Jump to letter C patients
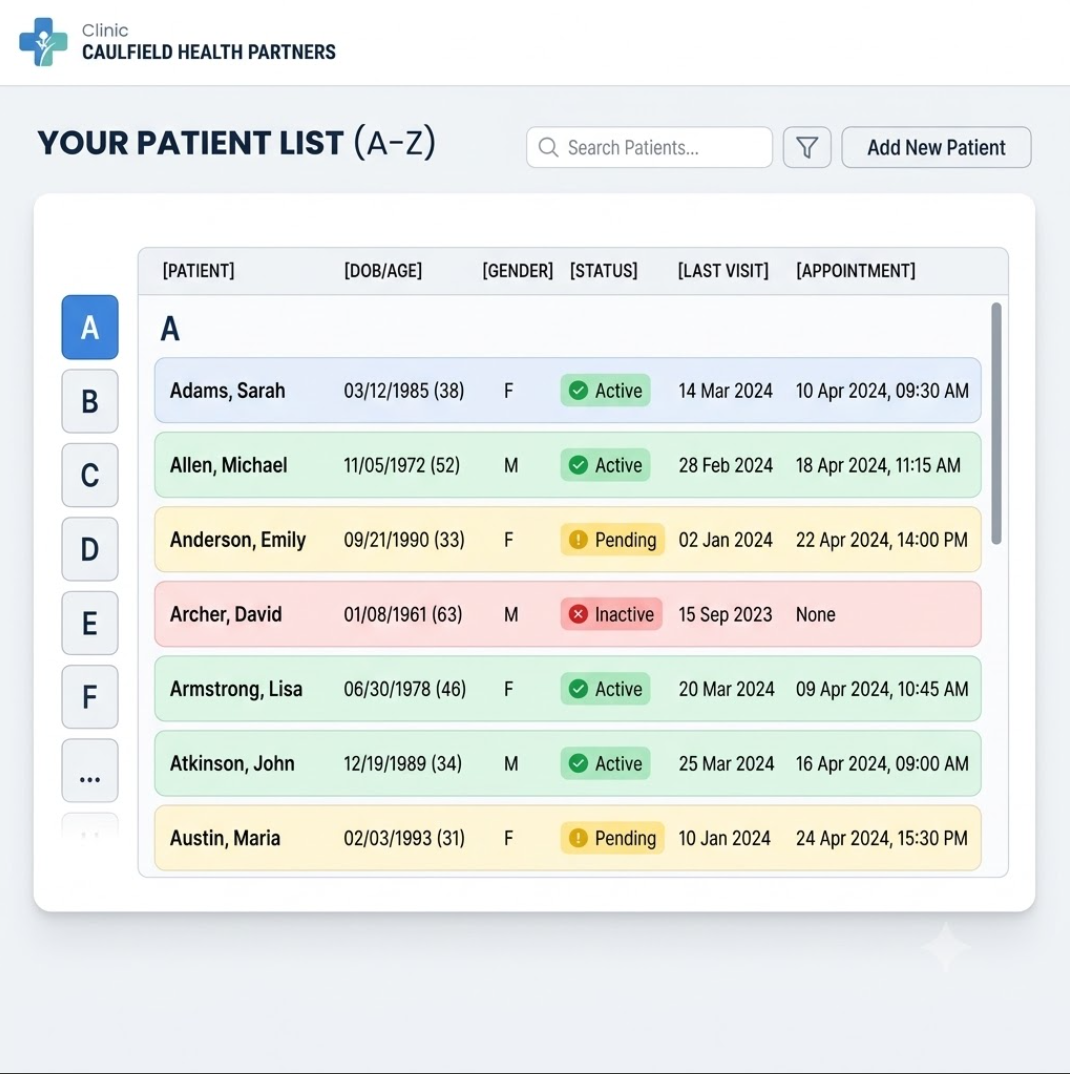Viewport: 1070px width, 1074px height. (x=90, y=475)
